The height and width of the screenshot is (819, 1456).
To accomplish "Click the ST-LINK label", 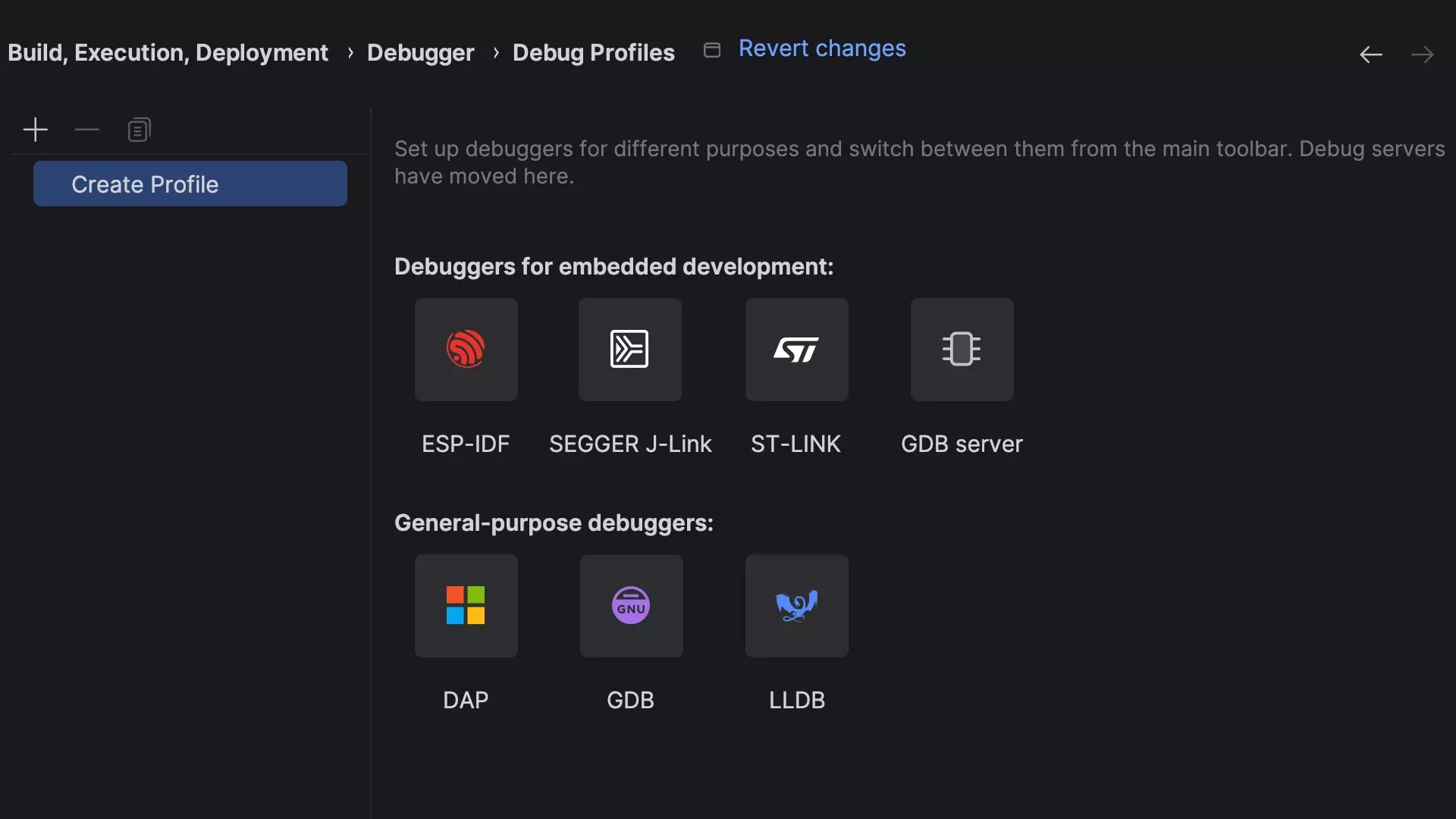I will point(795,444).
